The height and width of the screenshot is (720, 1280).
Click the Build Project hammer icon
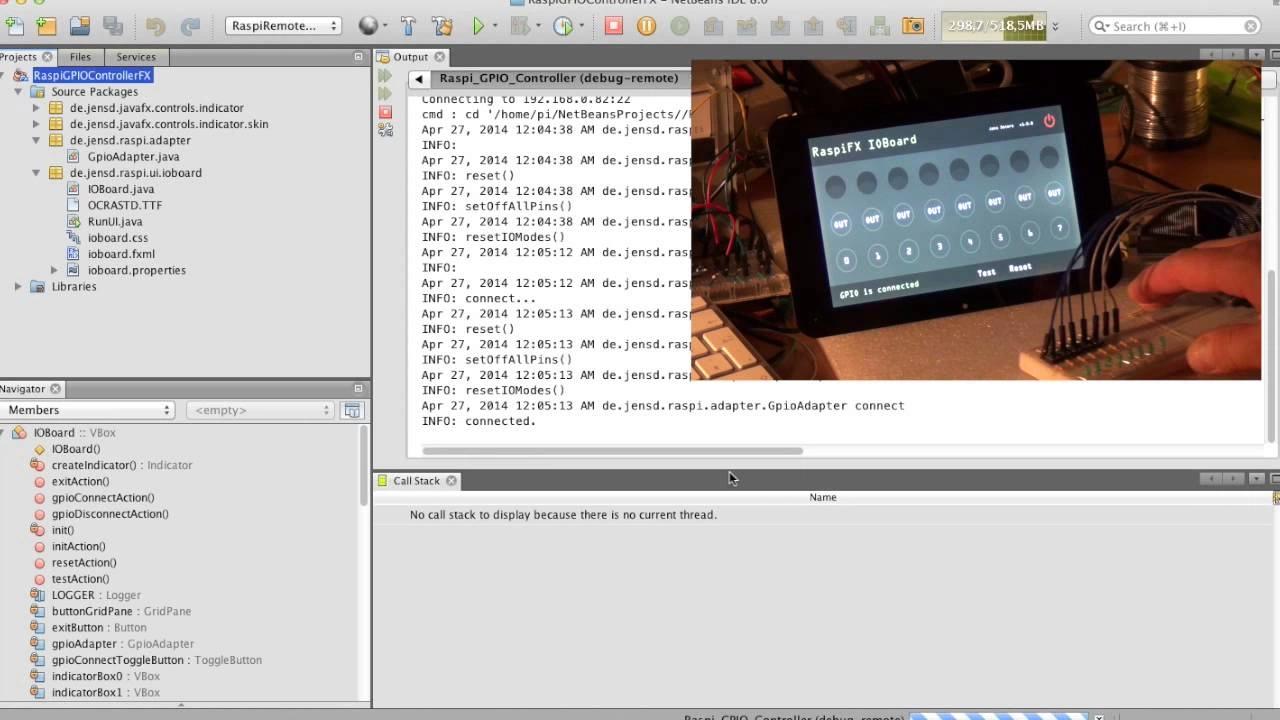[408, 26]
